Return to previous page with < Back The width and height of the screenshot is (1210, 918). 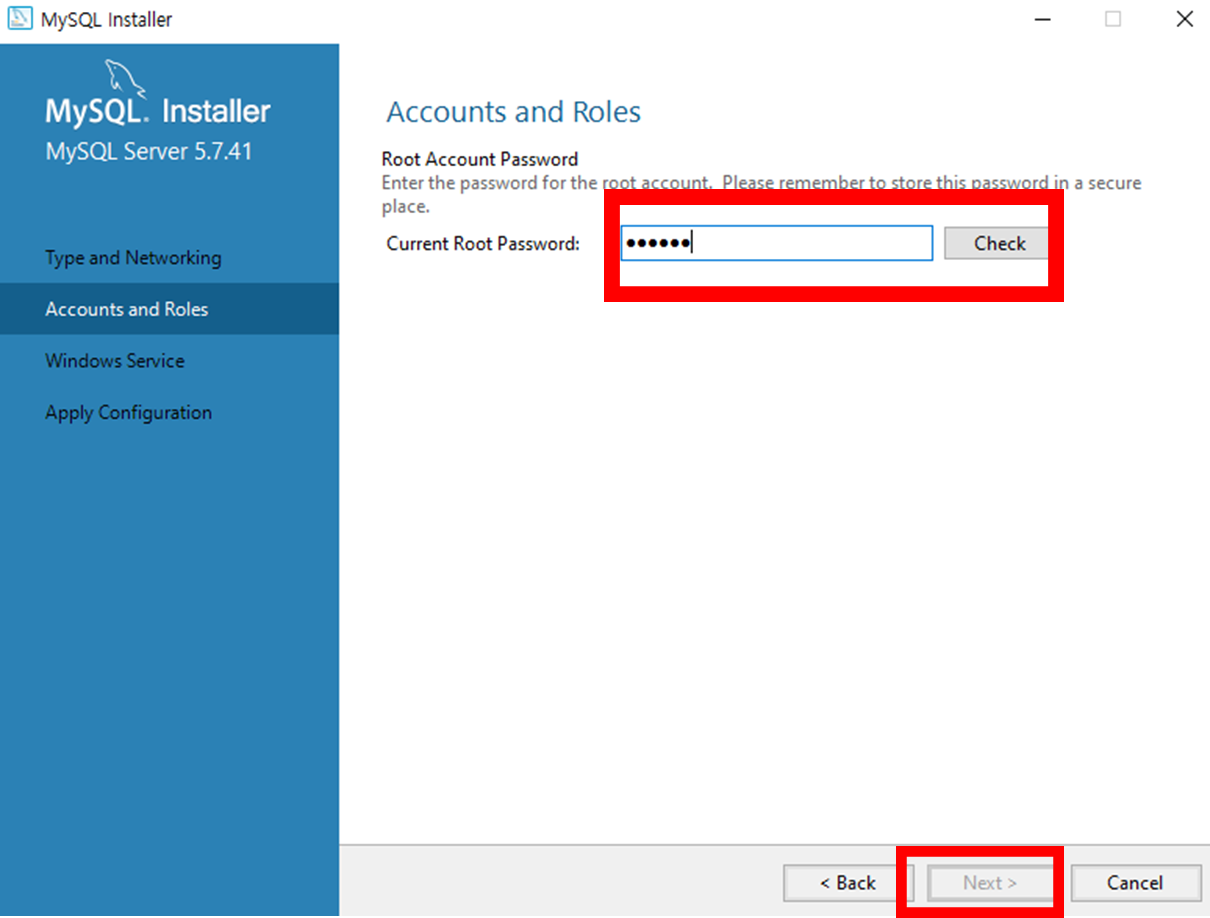[x=847, y=883]
